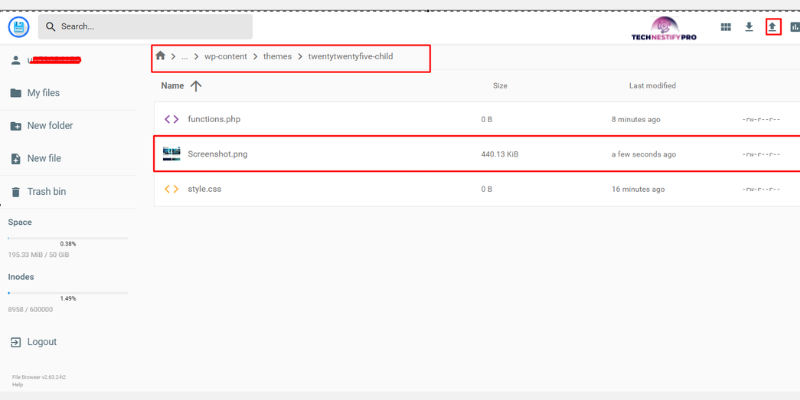Toggle sort direction arrow next to Name

click(x=196, y=86)
